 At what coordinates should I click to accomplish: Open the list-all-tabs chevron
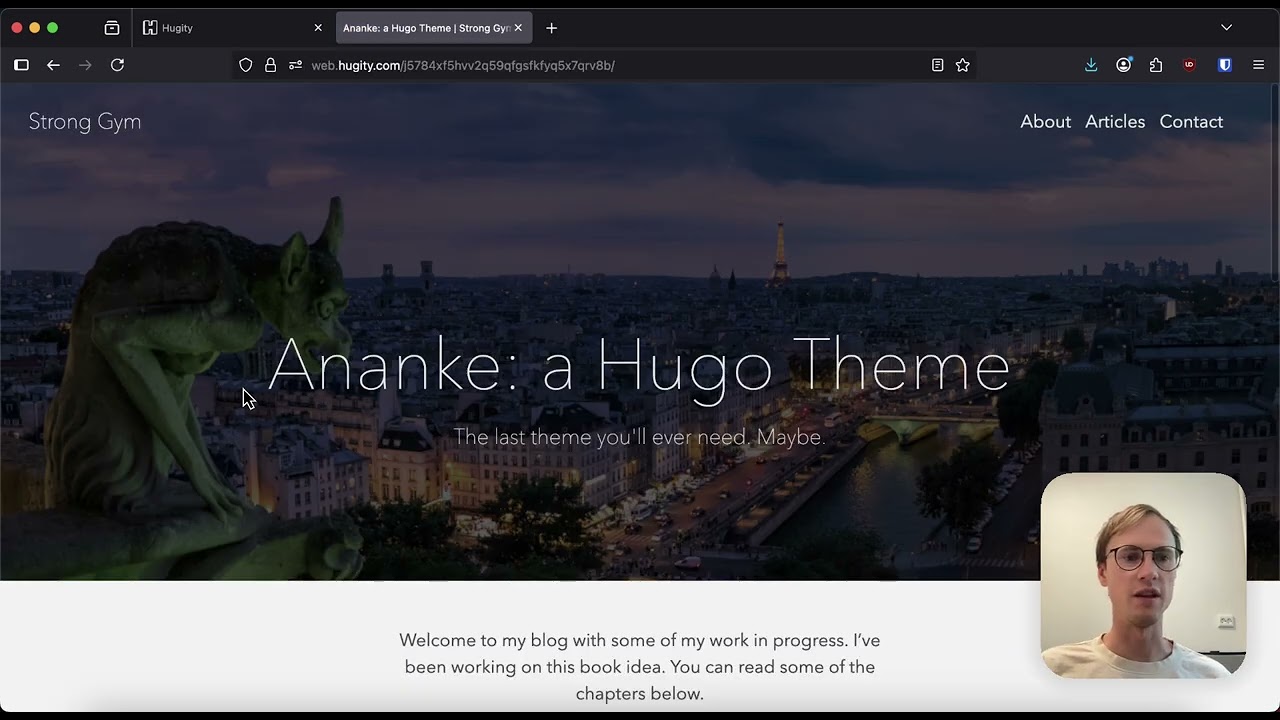tap(1226, 28)
